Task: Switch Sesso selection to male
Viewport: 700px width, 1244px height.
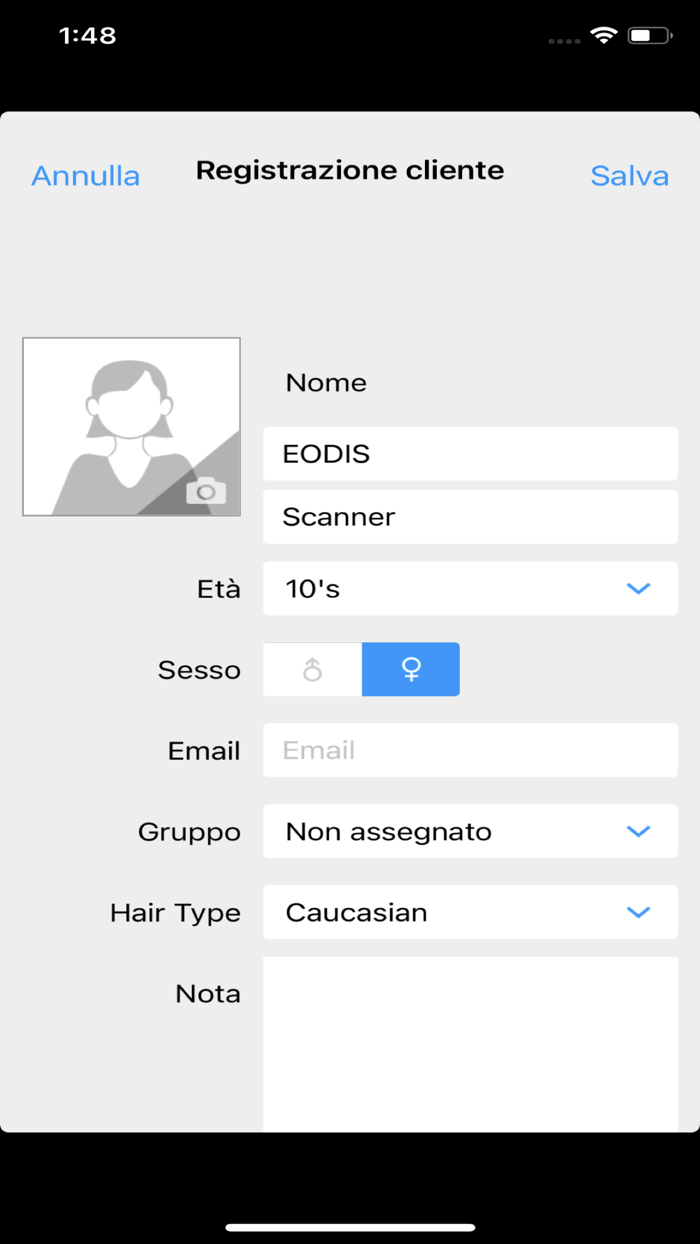Action: pyautogui.click(x=311, y=669)
